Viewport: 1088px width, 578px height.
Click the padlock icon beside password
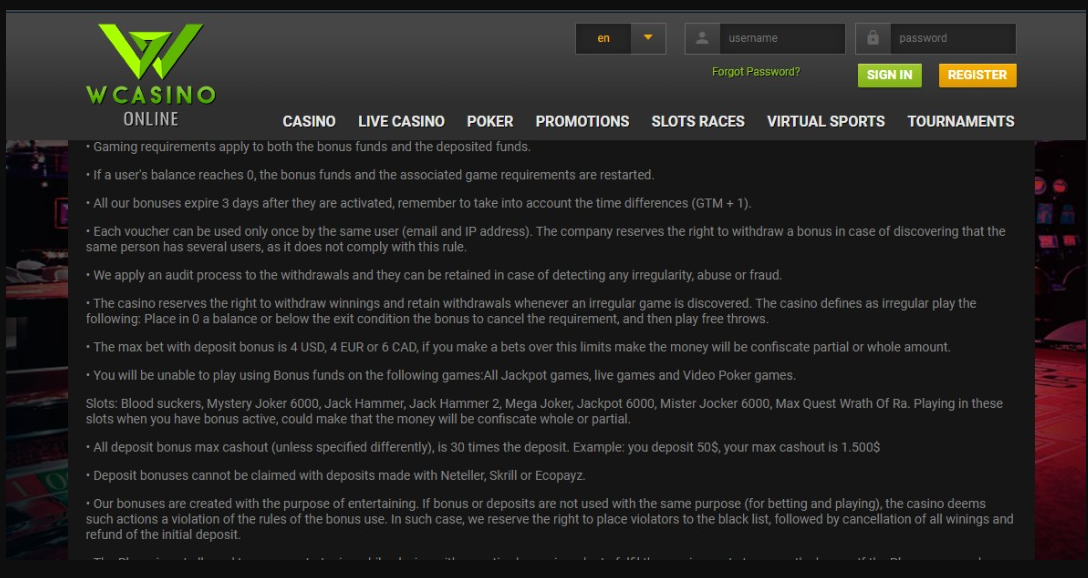point(873,38)
